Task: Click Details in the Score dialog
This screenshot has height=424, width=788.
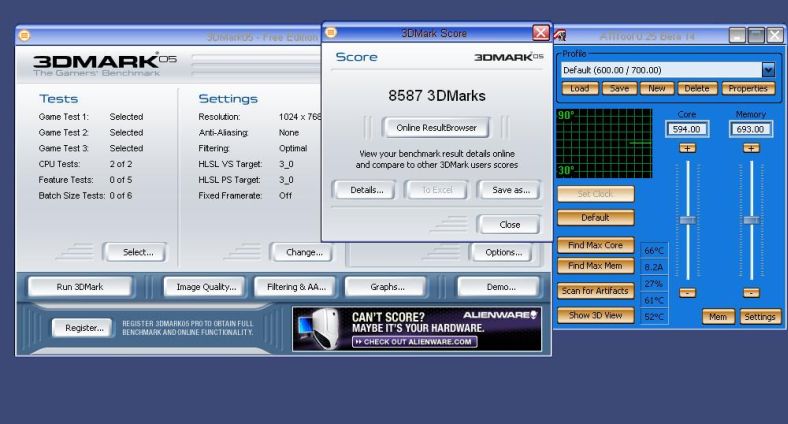Action: tap(366, 190)
